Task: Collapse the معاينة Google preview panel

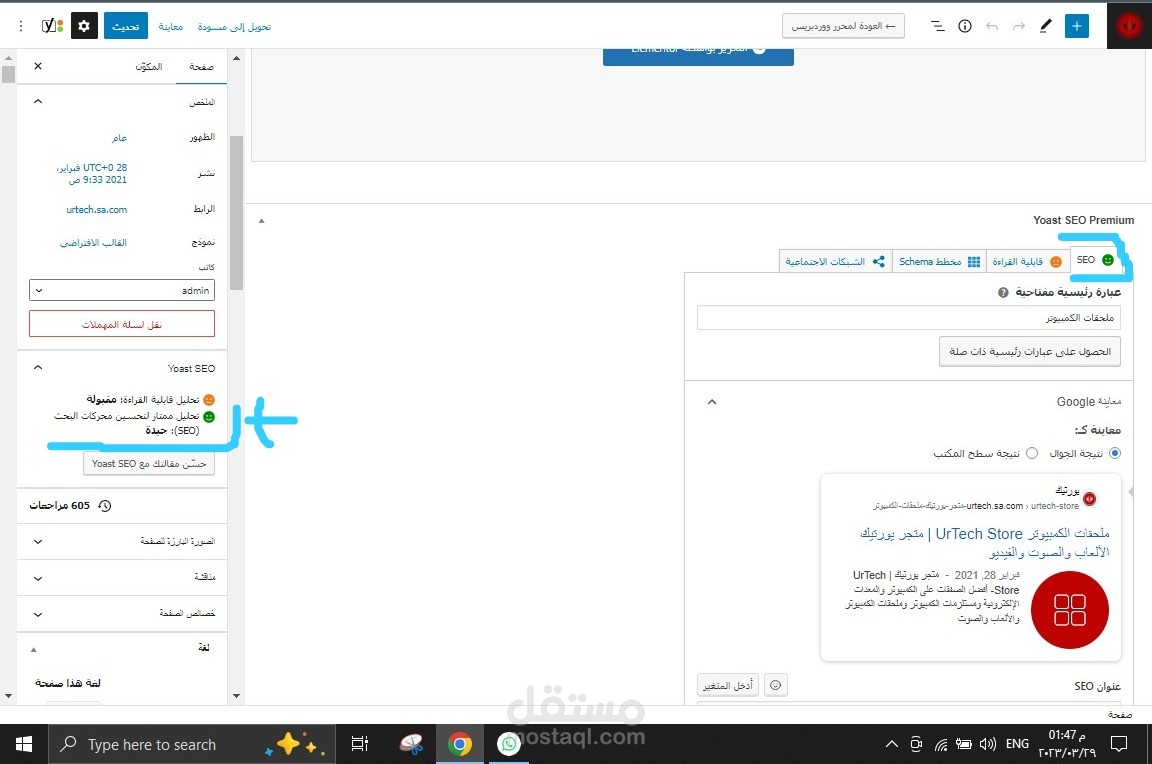Action: [x=711, y=402]
